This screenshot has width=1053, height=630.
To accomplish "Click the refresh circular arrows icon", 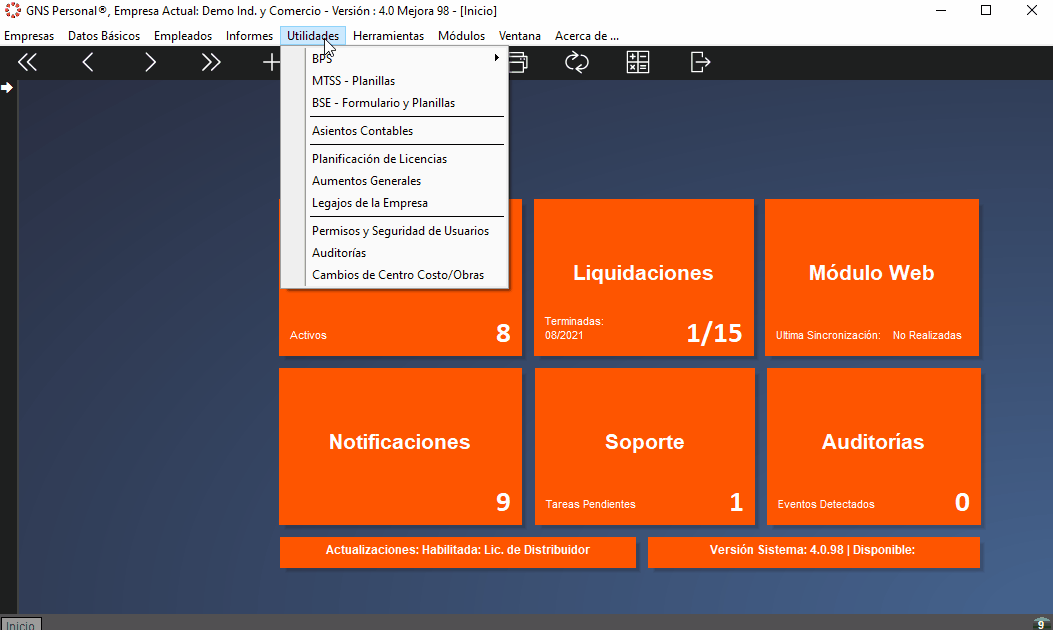I will pyautogui.click(x=576, y=62).
